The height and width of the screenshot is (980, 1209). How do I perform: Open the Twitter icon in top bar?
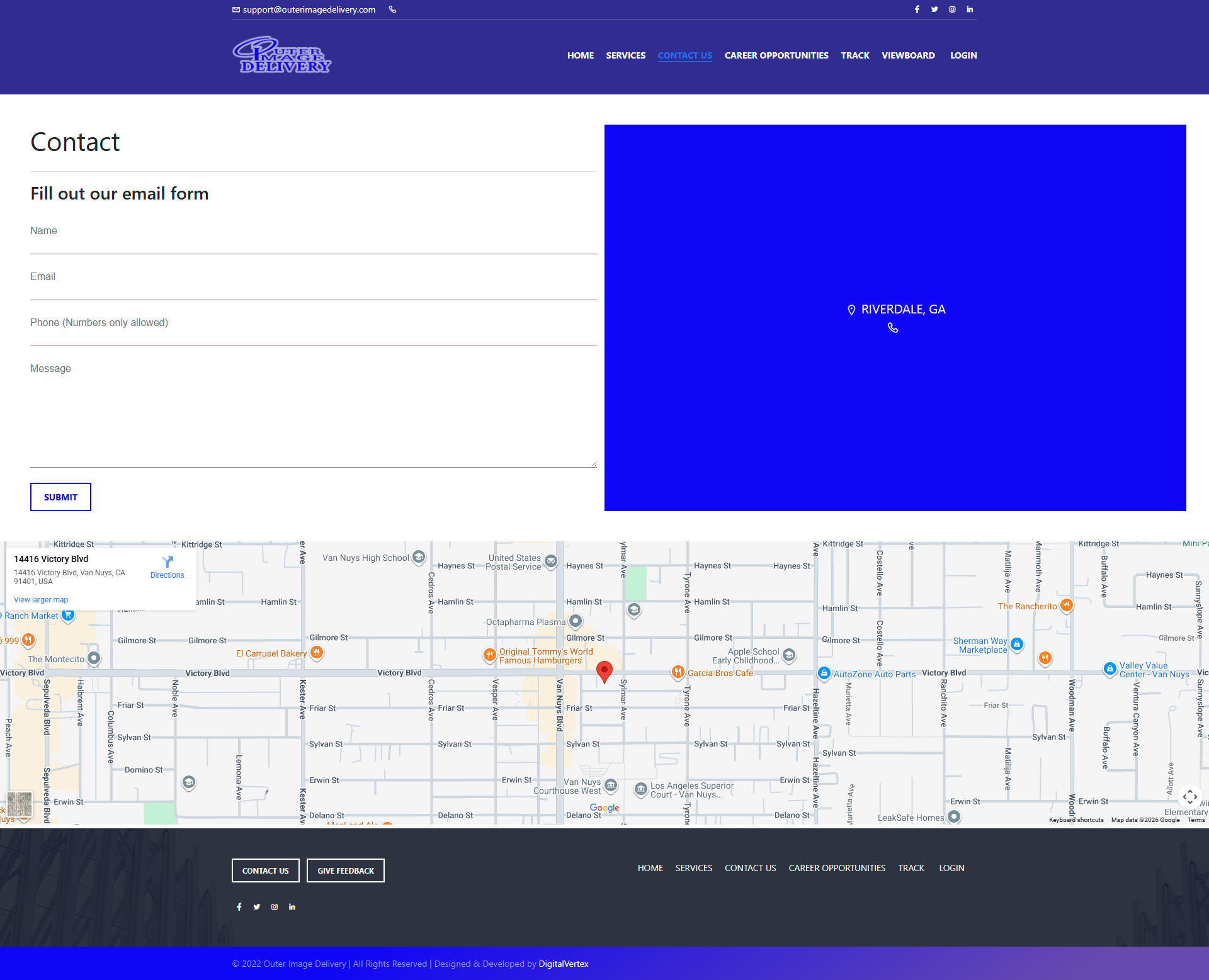[x=934, y=9]
